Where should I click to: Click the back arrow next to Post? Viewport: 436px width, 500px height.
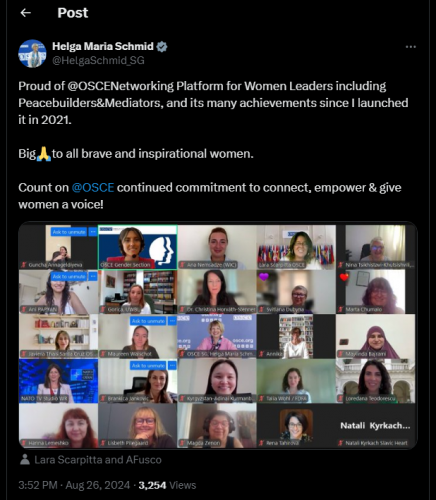pyautogui.click(x=26, y=13)
